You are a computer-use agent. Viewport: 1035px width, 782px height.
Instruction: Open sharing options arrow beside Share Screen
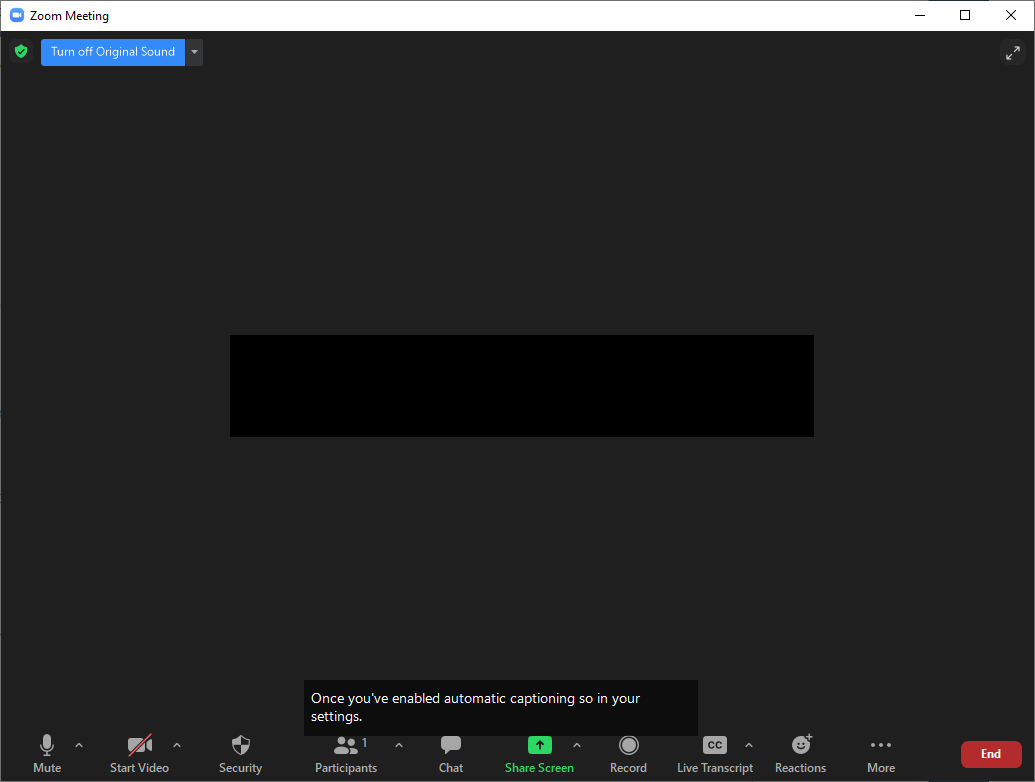pos(577,745)
